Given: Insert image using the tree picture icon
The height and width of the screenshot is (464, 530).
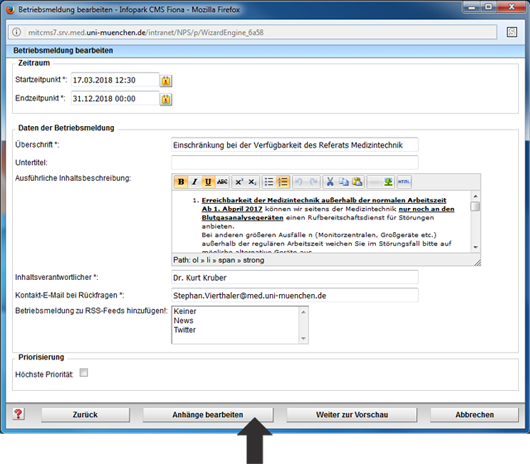Looking at the screenshot, I should point(388,182).
